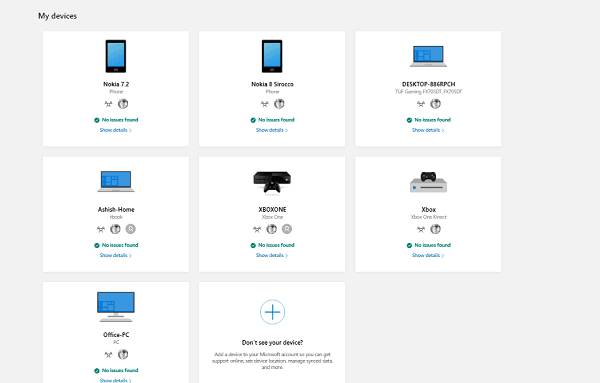Click the profile picture under DESKTOP-886RPCH
Image resolution: width=600 pixels, height=383 pixels.
point(435,104)
